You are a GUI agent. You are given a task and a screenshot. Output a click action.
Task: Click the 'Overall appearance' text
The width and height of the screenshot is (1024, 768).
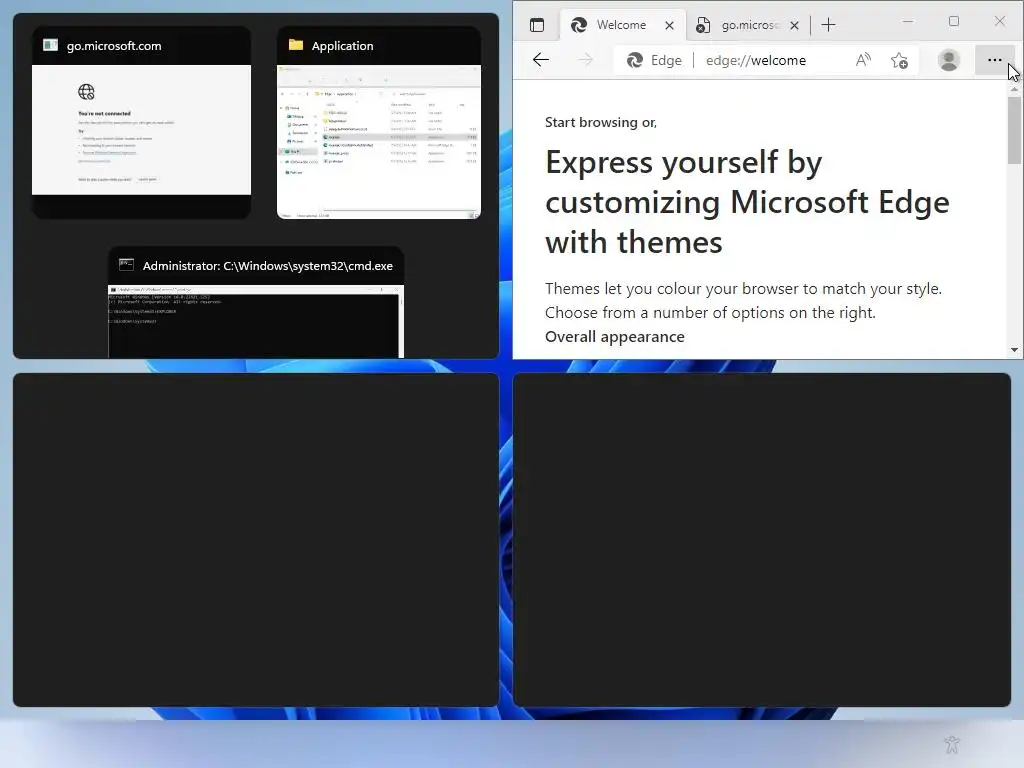coord(615,336)
